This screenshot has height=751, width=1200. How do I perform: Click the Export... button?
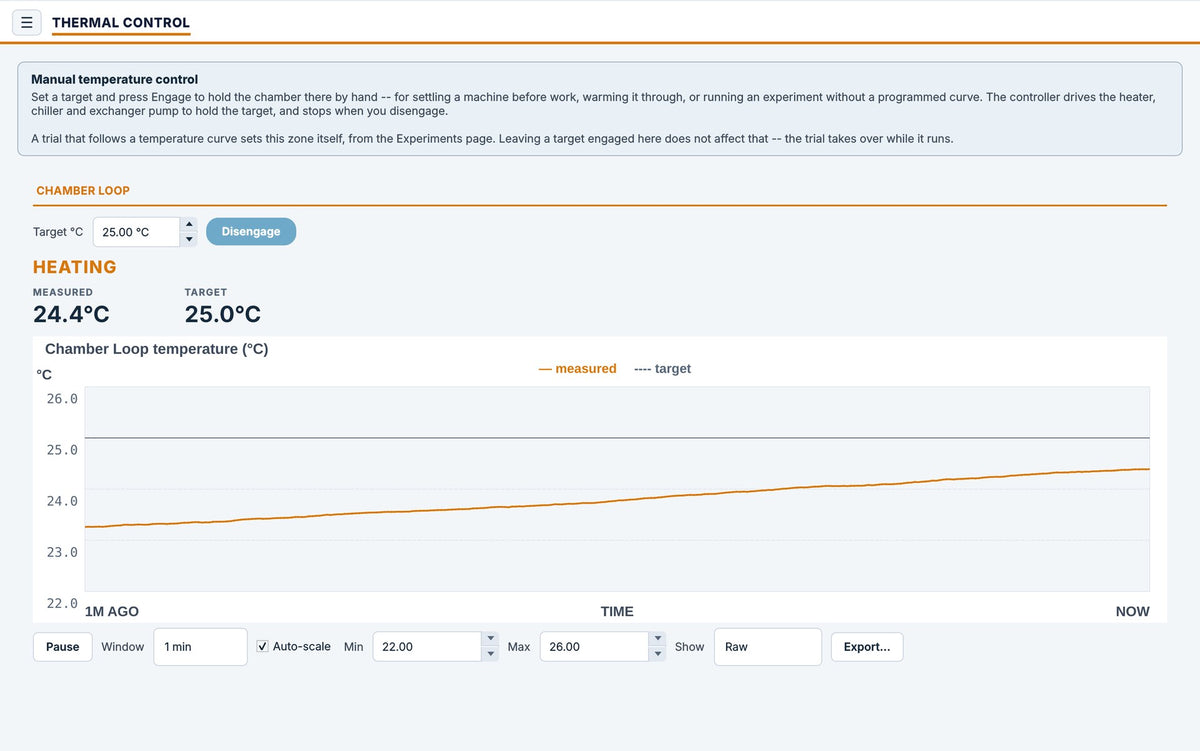pyautogui.click(x=867, y=647)
